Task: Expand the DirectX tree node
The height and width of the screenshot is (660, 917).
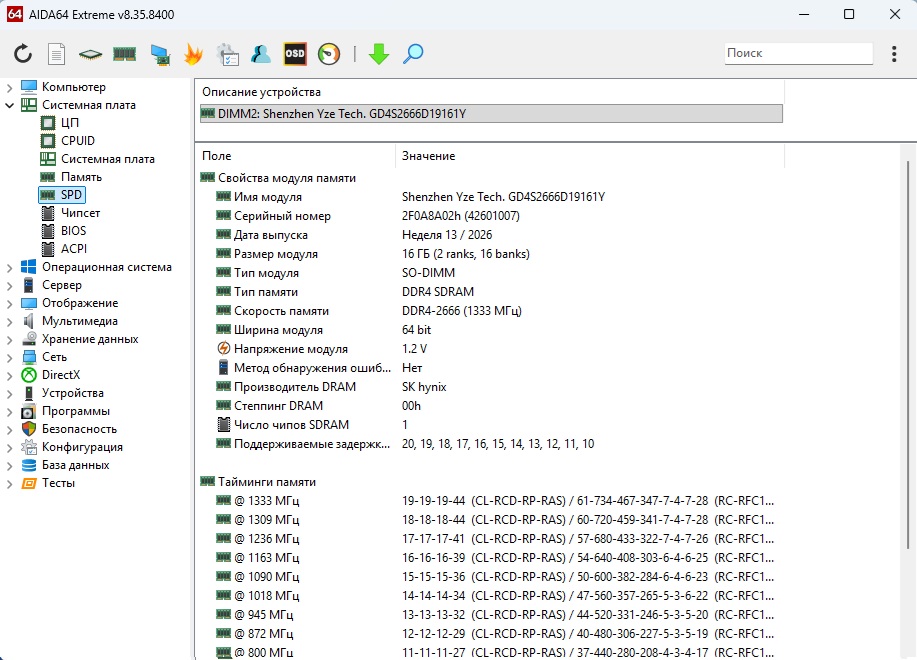Action: point(9,376)
